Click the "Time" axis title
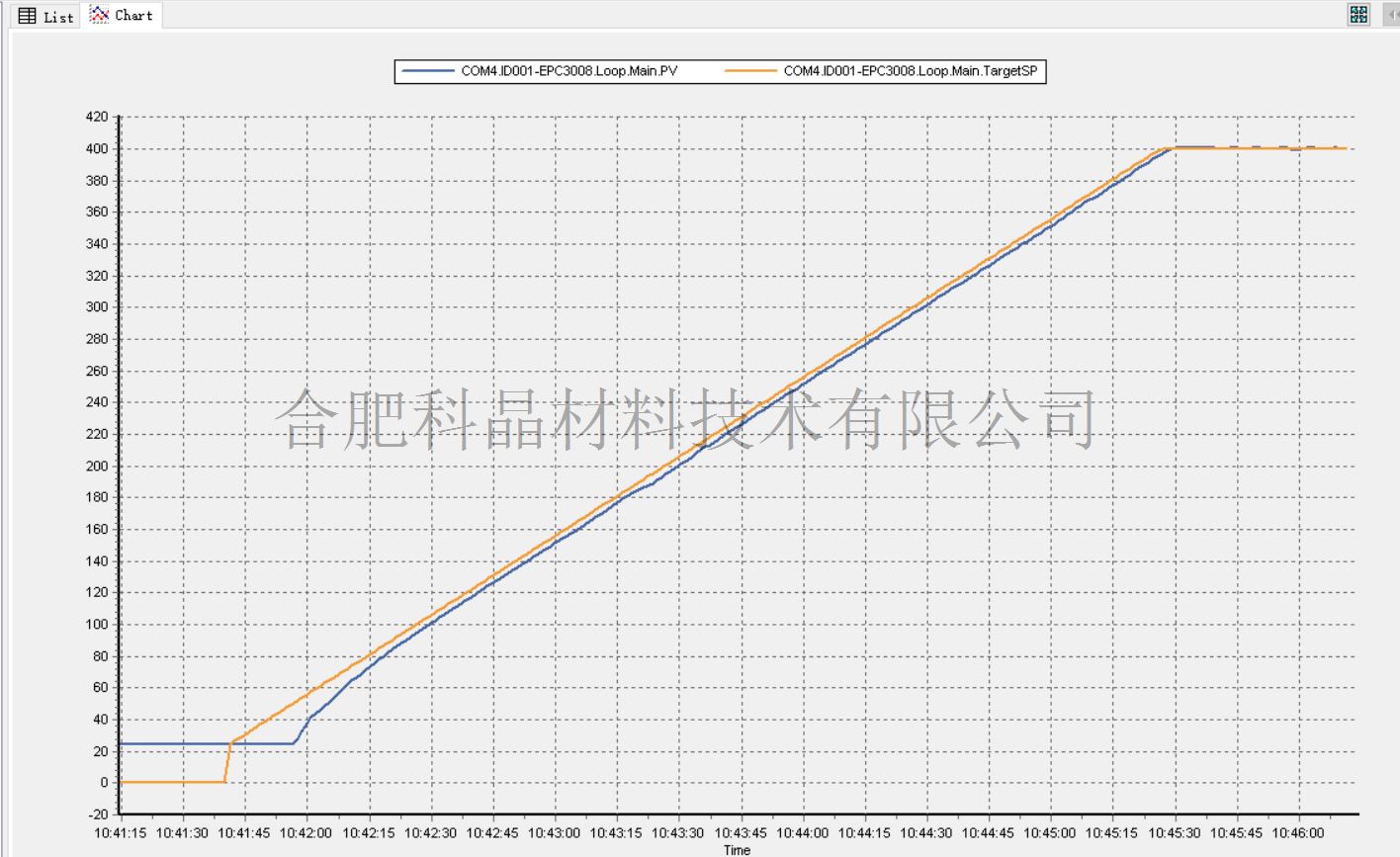The image size is (1400, 857). click(x=737, y=850)
